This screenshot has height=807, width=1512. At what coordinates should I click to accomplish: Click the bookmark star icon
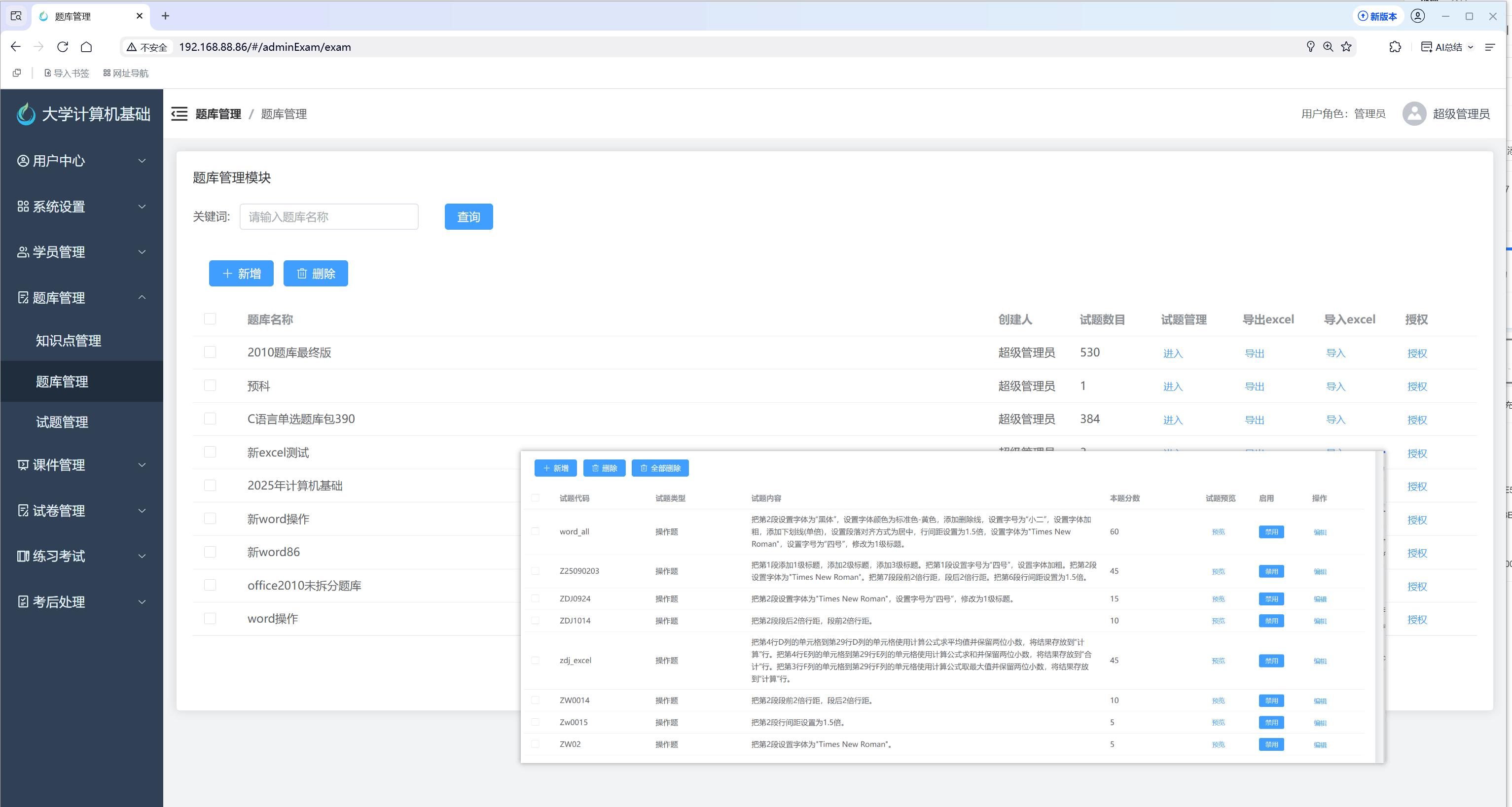click(x=1346, y=47)
